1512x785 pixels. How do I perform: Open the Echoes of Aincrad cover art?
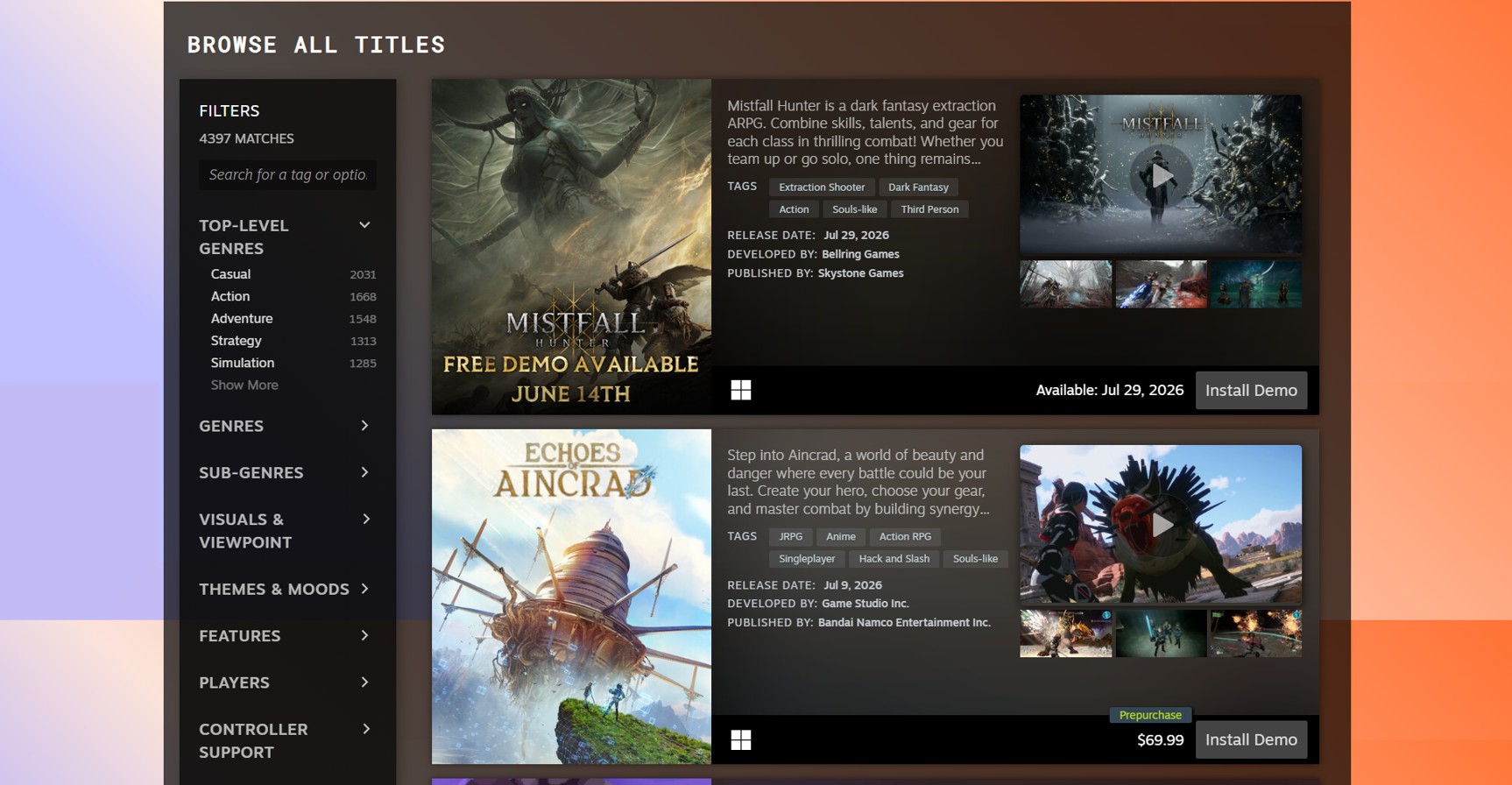tap(571, 597)
